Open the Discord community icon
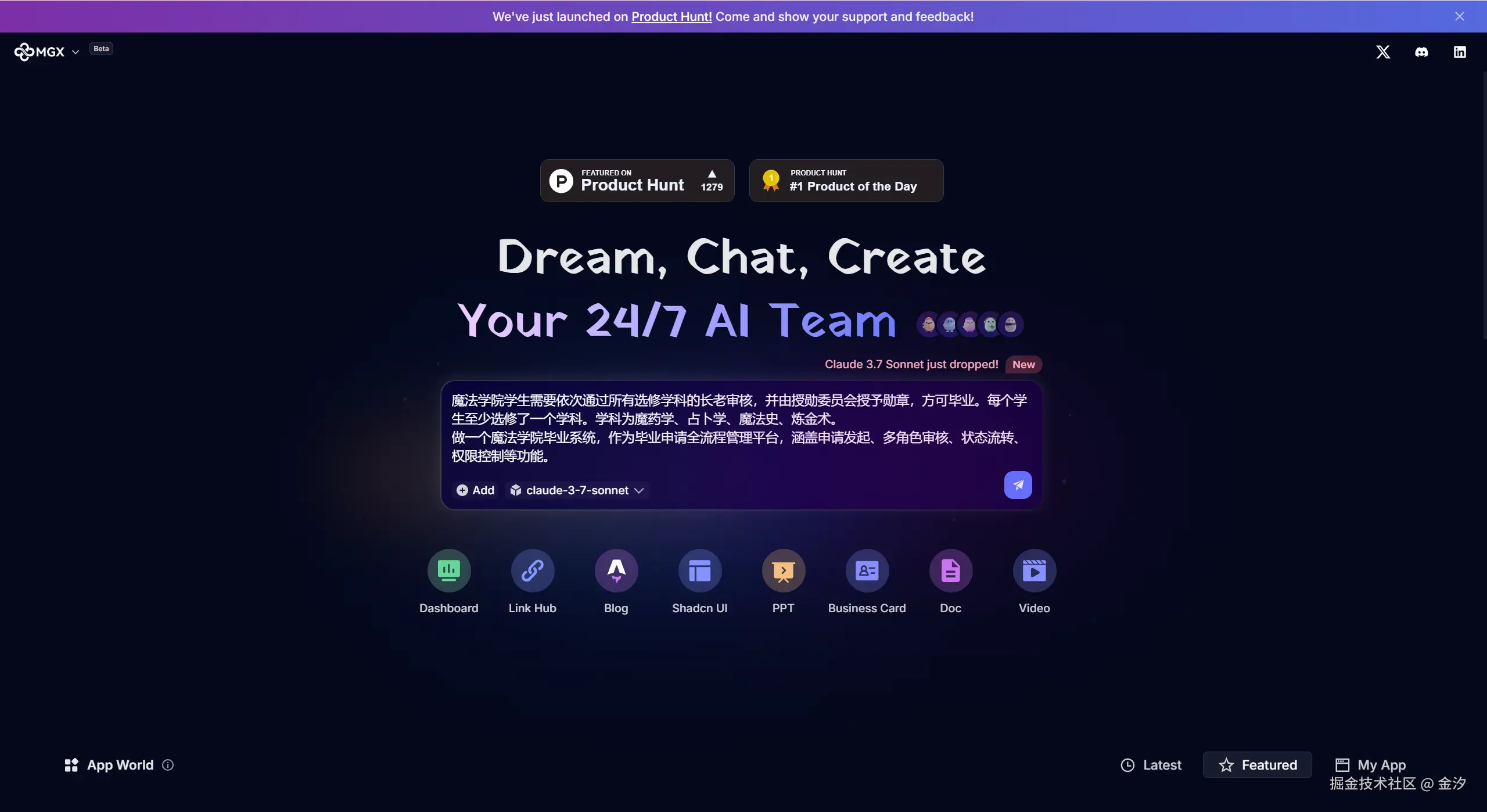 pyautogui.click(x=1421, y=52)
